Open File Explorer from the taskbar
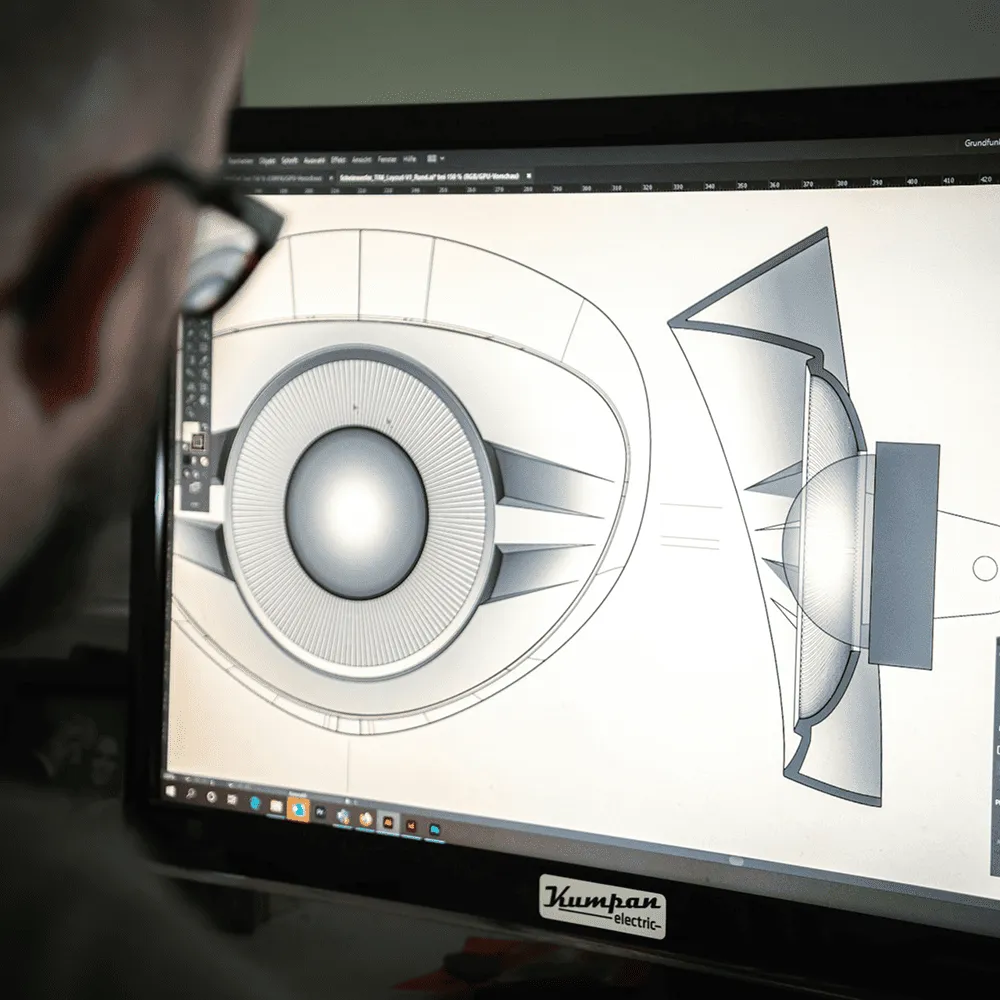The height and width of the screenshot is (1000, 1000). point(276,806)
